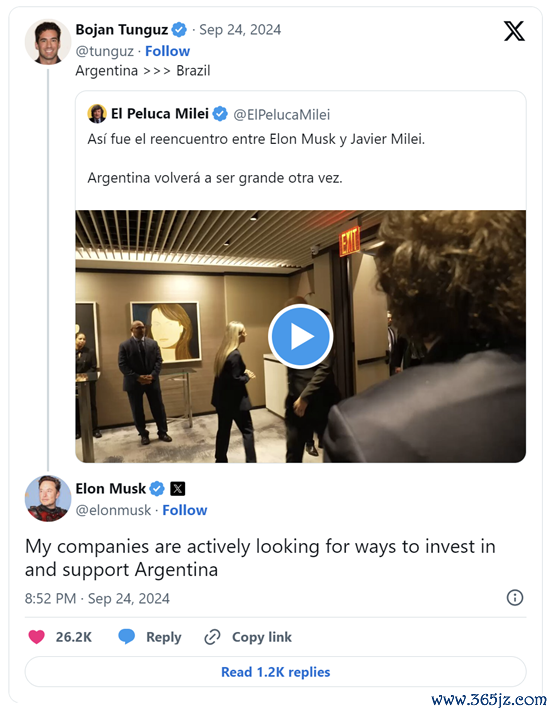Follow the @tunguz account

pos(167,51)
